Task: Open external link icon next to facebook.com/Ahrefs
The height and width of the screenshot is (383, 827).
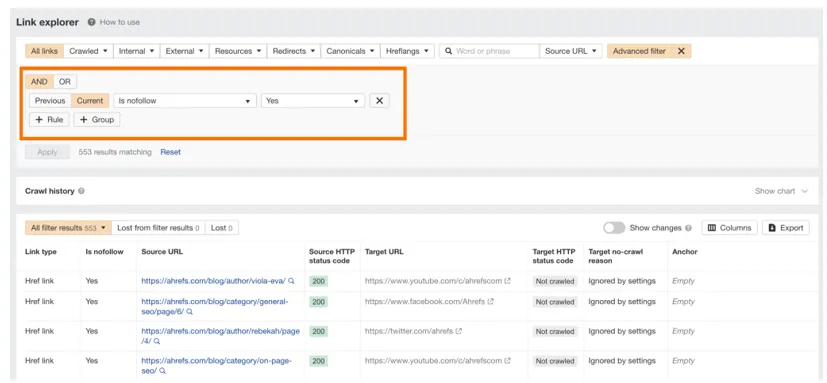Action: click(x=491, y=302)
